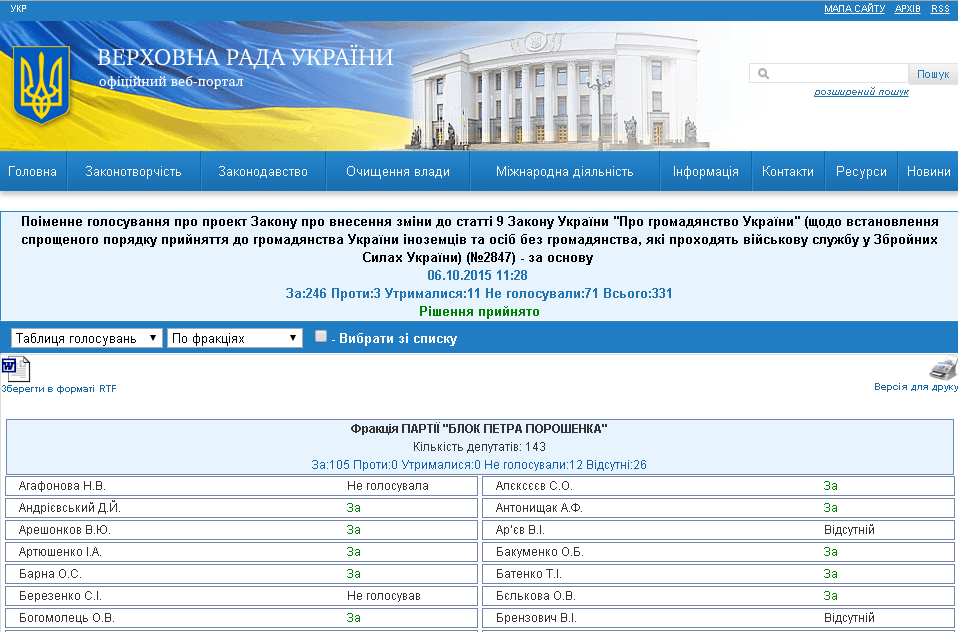The height and width of the screenshot is (632, 958).
Task: Follow the 'розширений пошук' link
Action: tap(860, 92)
